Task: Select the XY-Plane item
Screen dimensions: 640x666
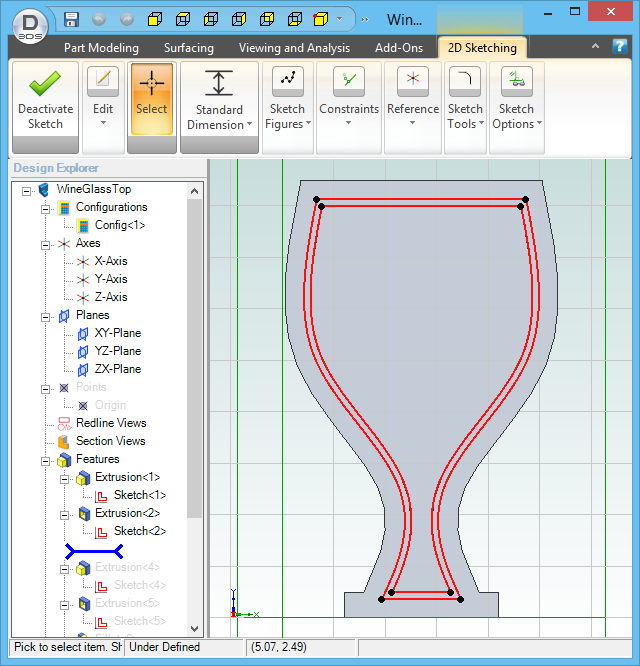Action: coord(118,333)
